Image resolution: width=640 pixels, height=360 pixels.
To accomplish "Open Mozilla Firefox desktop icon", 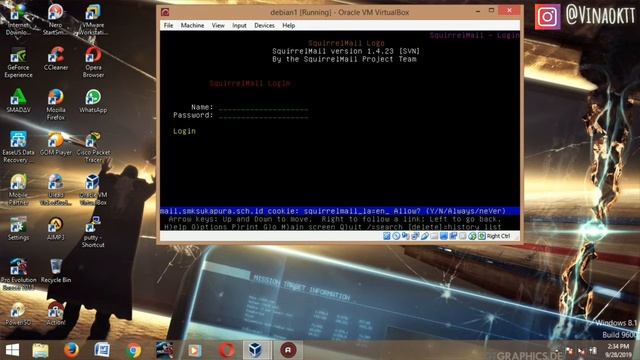I will [x=56, y=104].
